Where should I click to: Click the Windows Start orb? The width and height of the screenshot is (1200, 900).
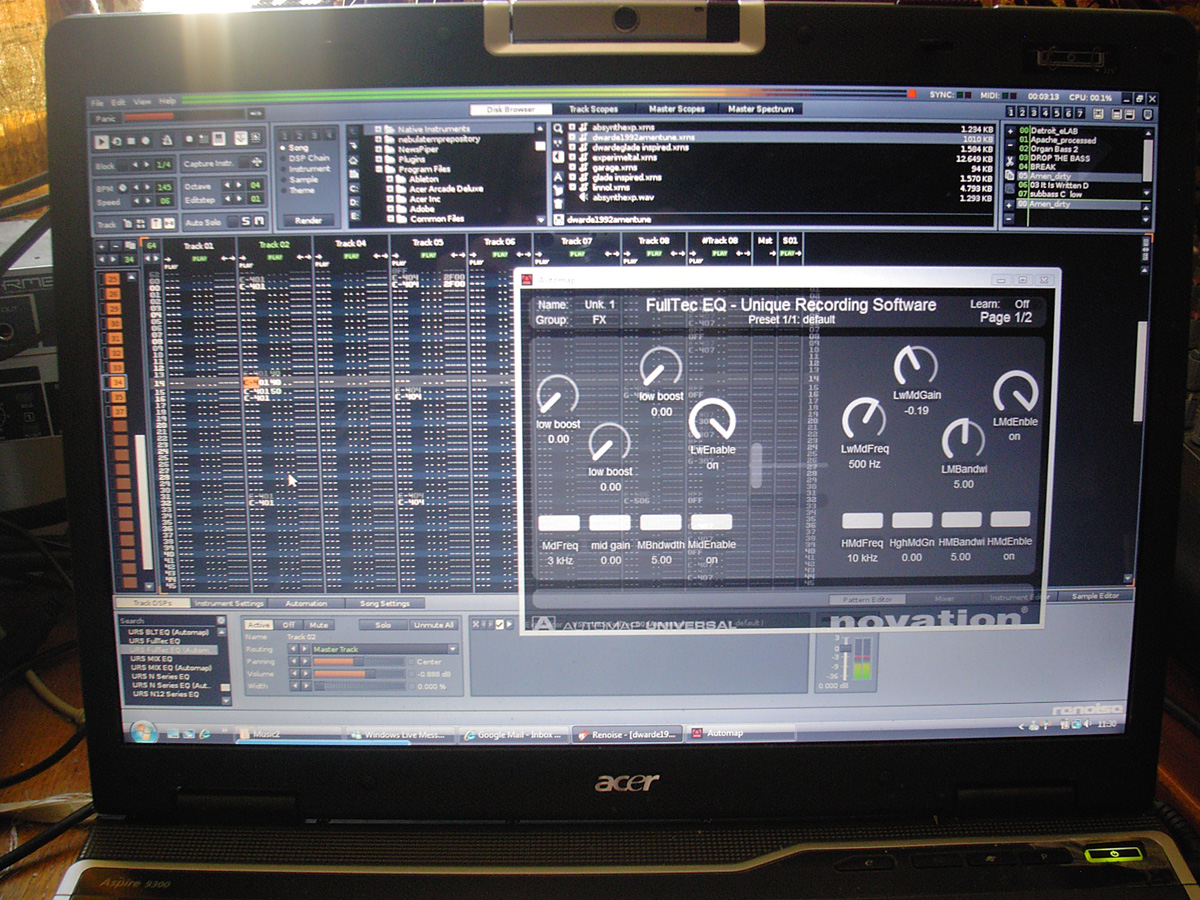[x=143, y=731]
